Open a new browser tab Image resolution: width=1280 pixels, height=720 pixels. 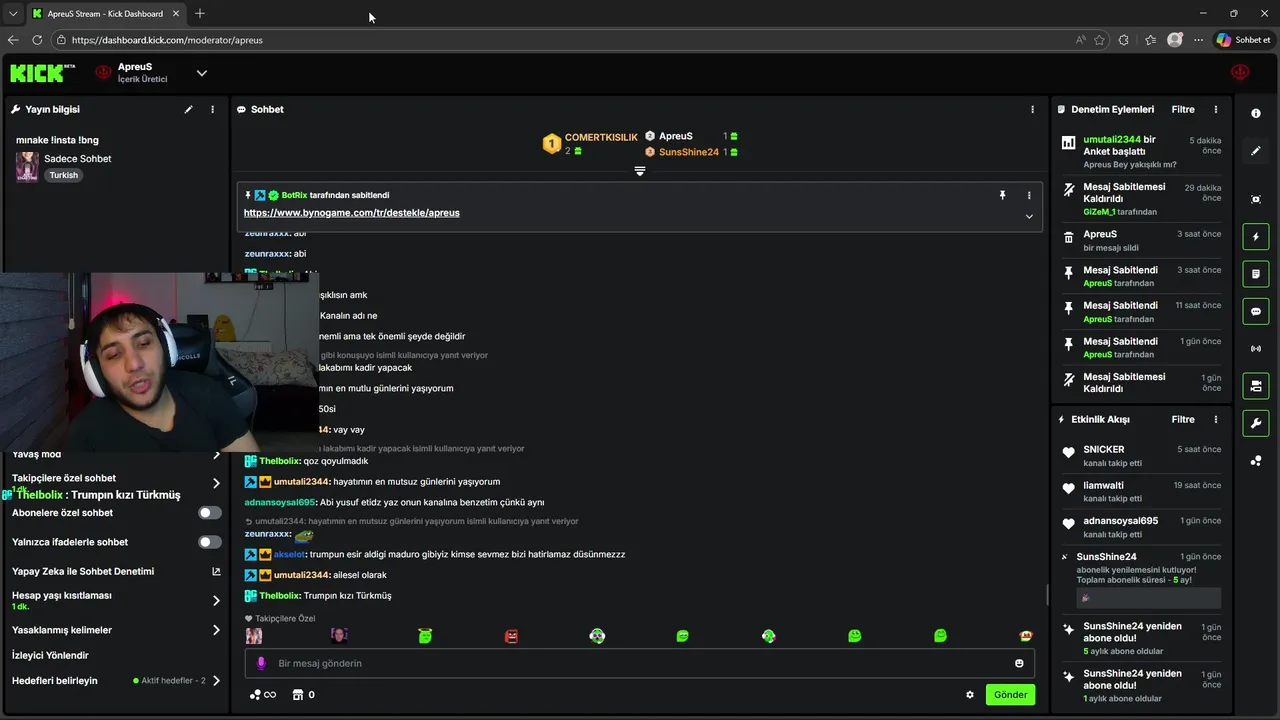pyautogui.click(x=200, y=14)
